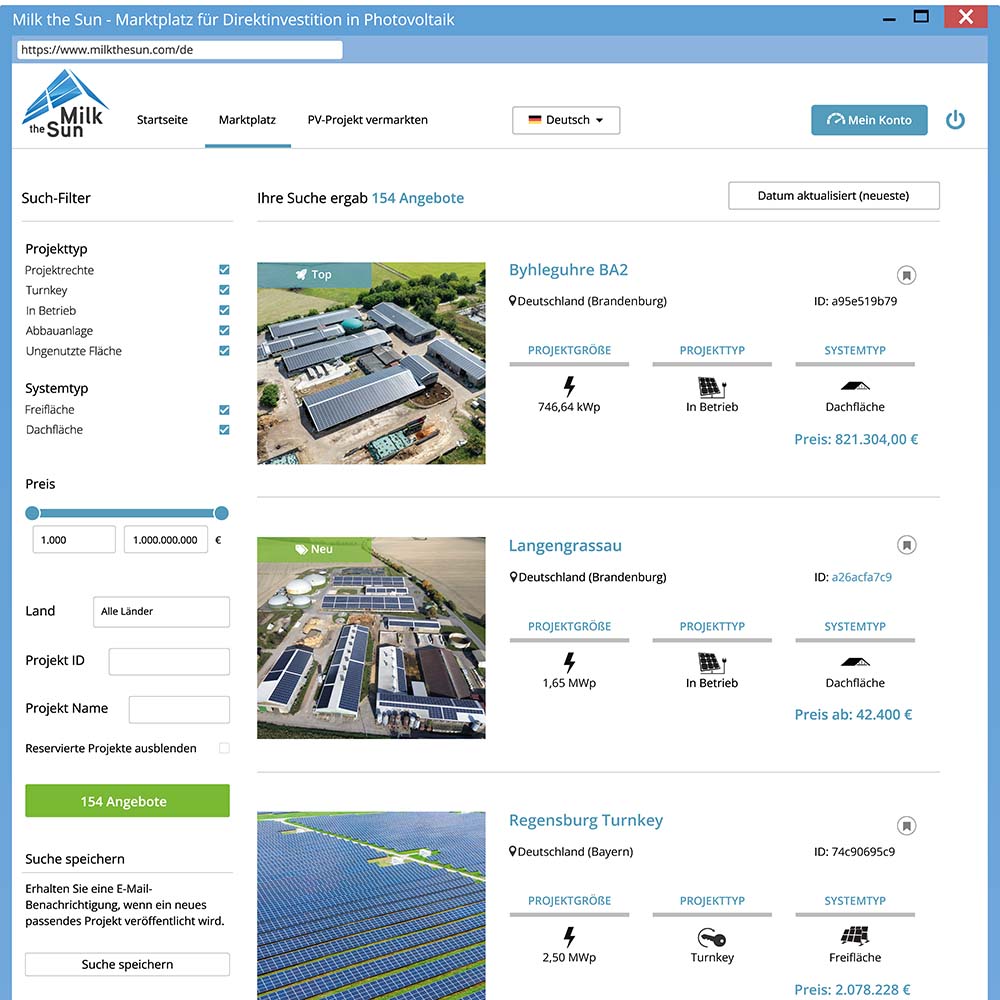
Task: Enable Reservierte Projekte ausblenden
Action: point(224,748)
